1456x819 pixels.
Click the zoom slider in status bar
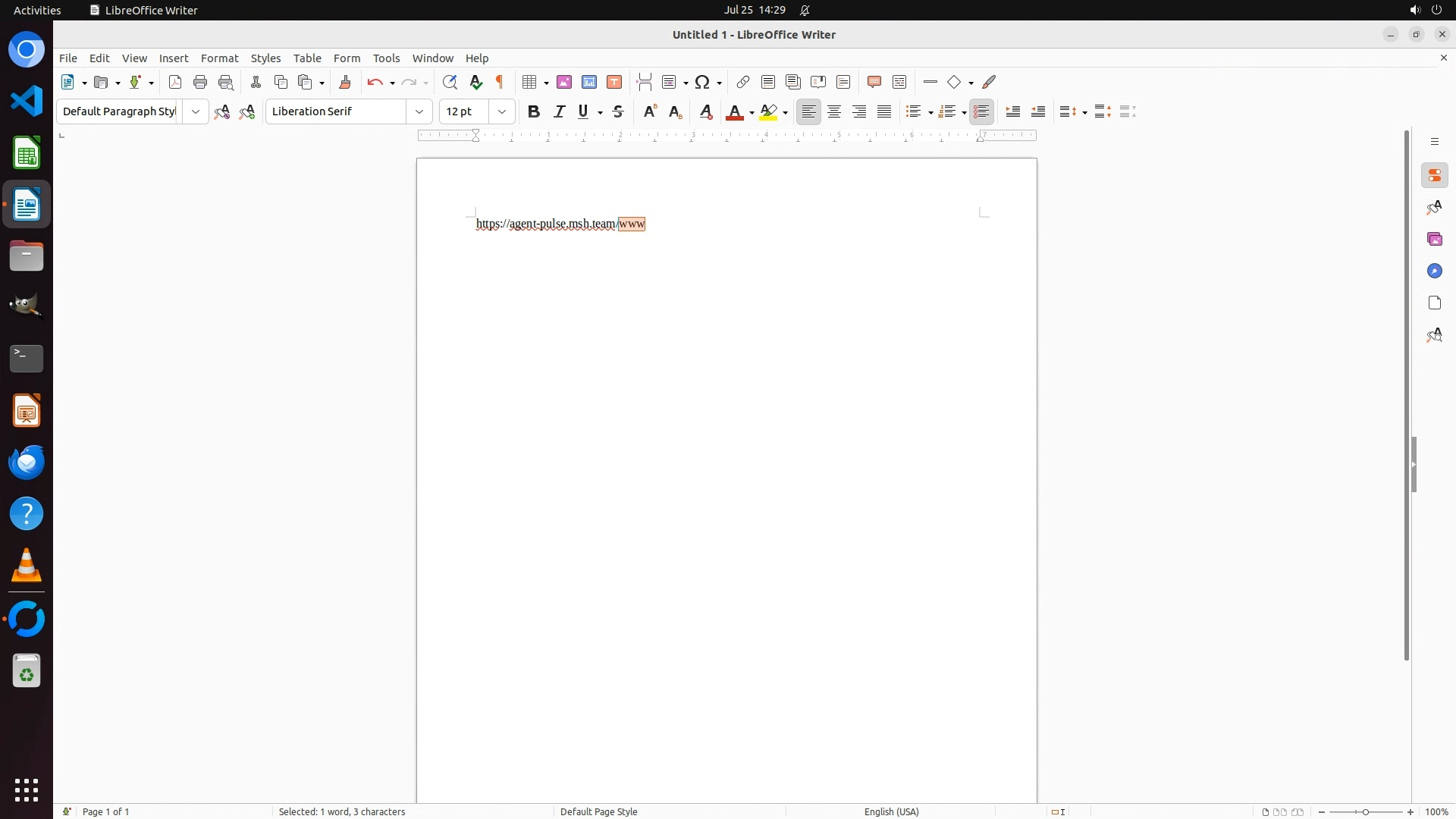point(1366,811)
